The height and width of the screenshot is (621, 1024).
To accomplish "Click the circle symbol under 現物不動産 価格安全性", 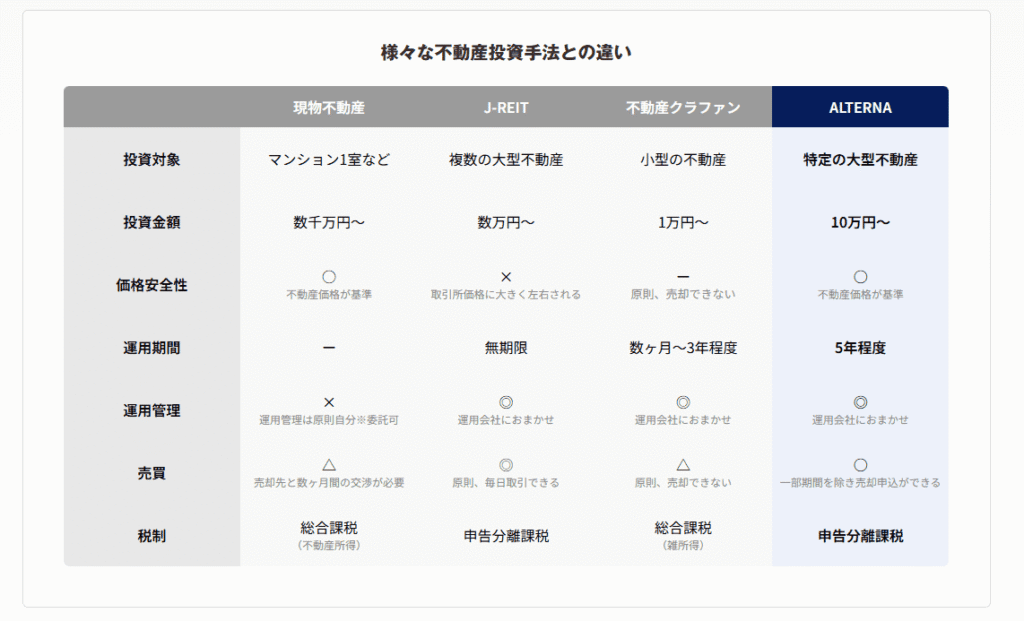I will pos(329,277).
